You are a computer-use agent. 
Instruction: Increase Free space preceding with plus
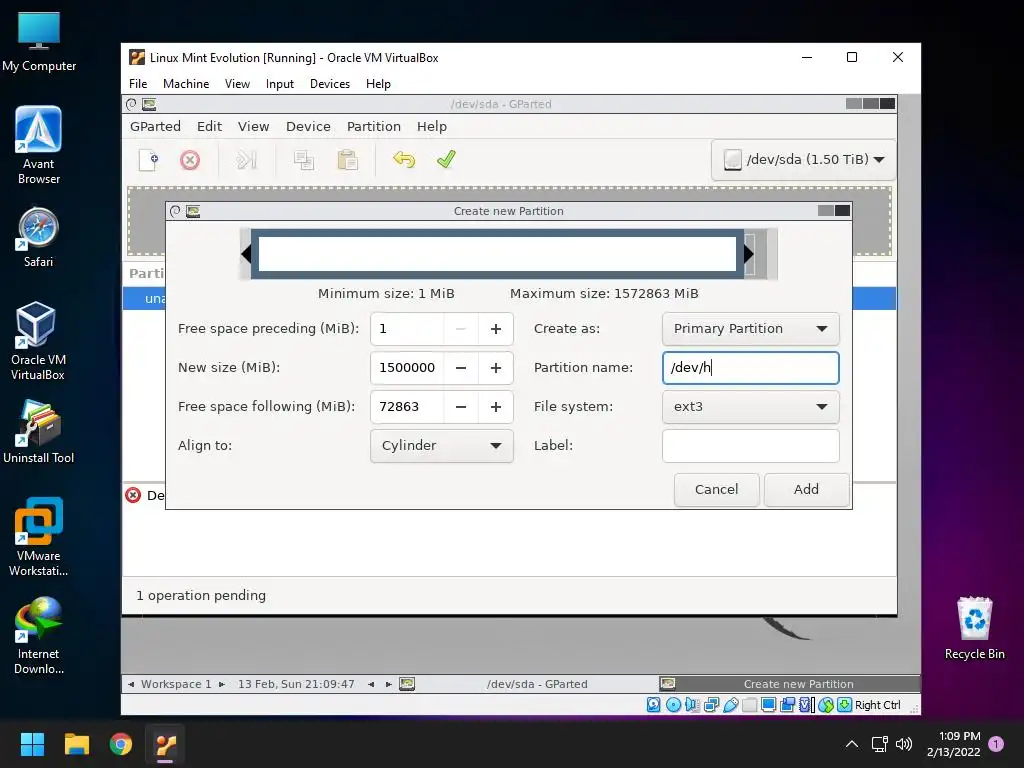[496, 329]
